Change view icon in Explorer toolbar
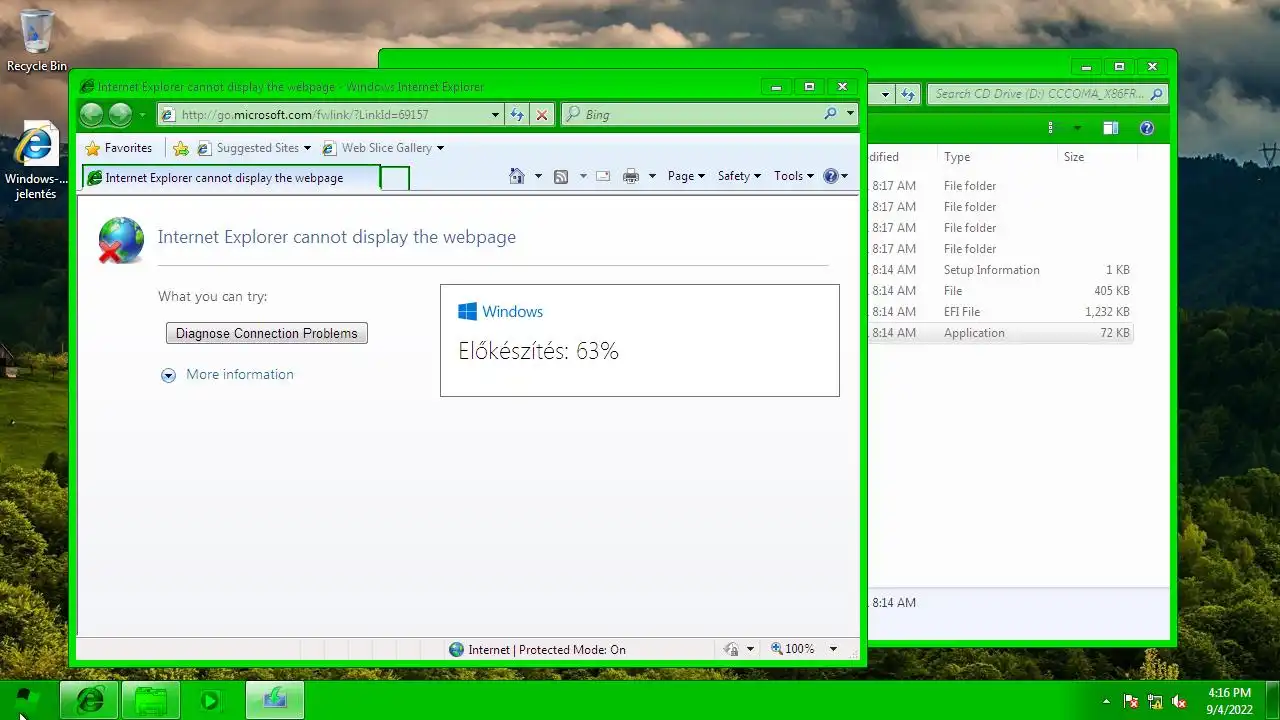 [1050, 128]
